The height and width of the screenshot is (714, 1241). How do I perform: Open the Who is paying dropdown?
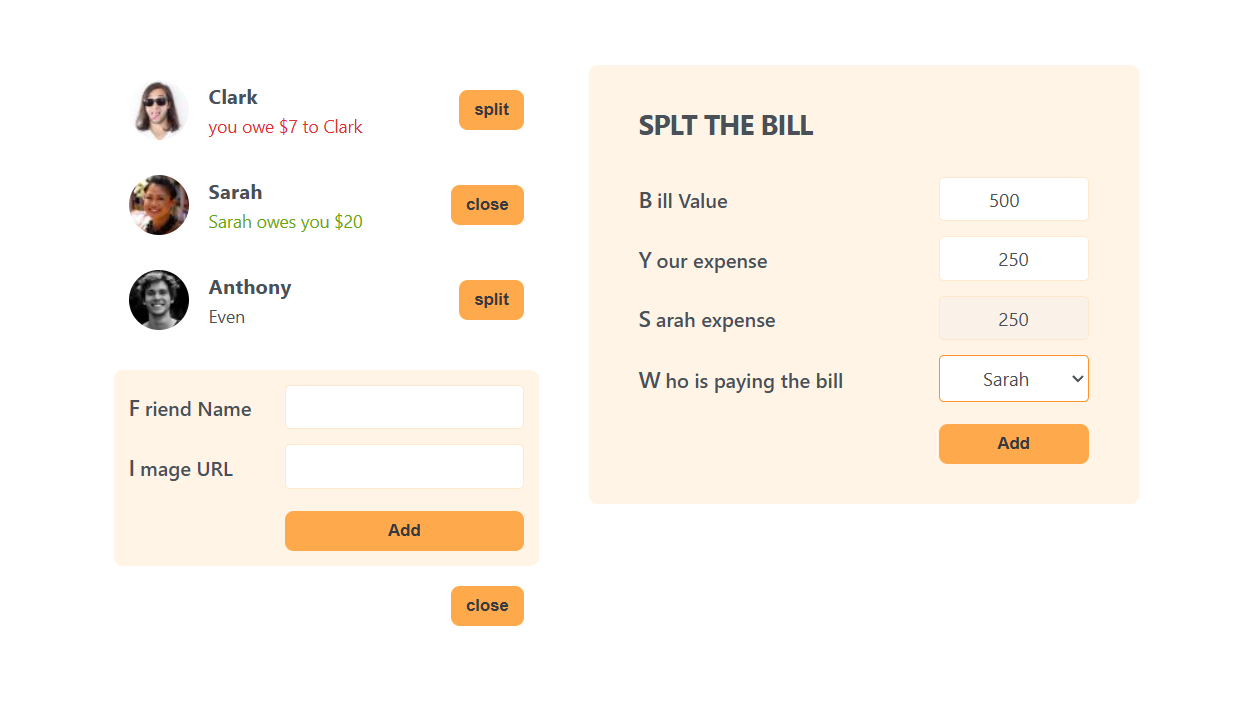pos(1013,379)
